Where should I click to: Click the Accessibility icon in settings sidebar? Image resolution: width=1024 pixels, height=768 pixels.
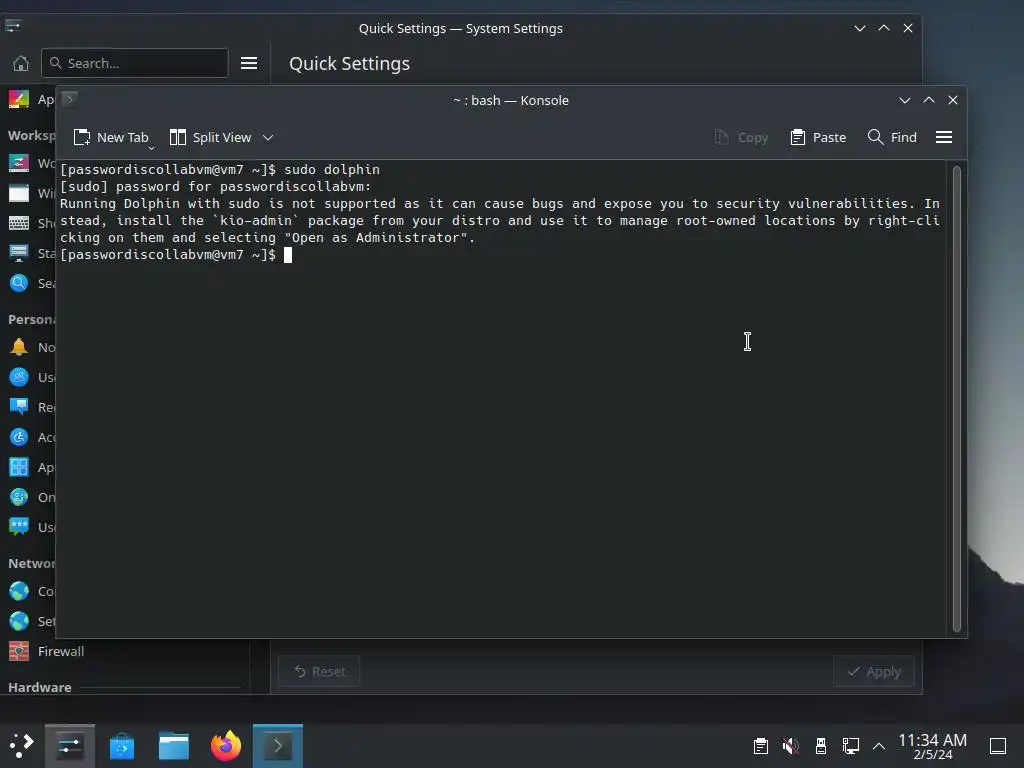[19, 437]
